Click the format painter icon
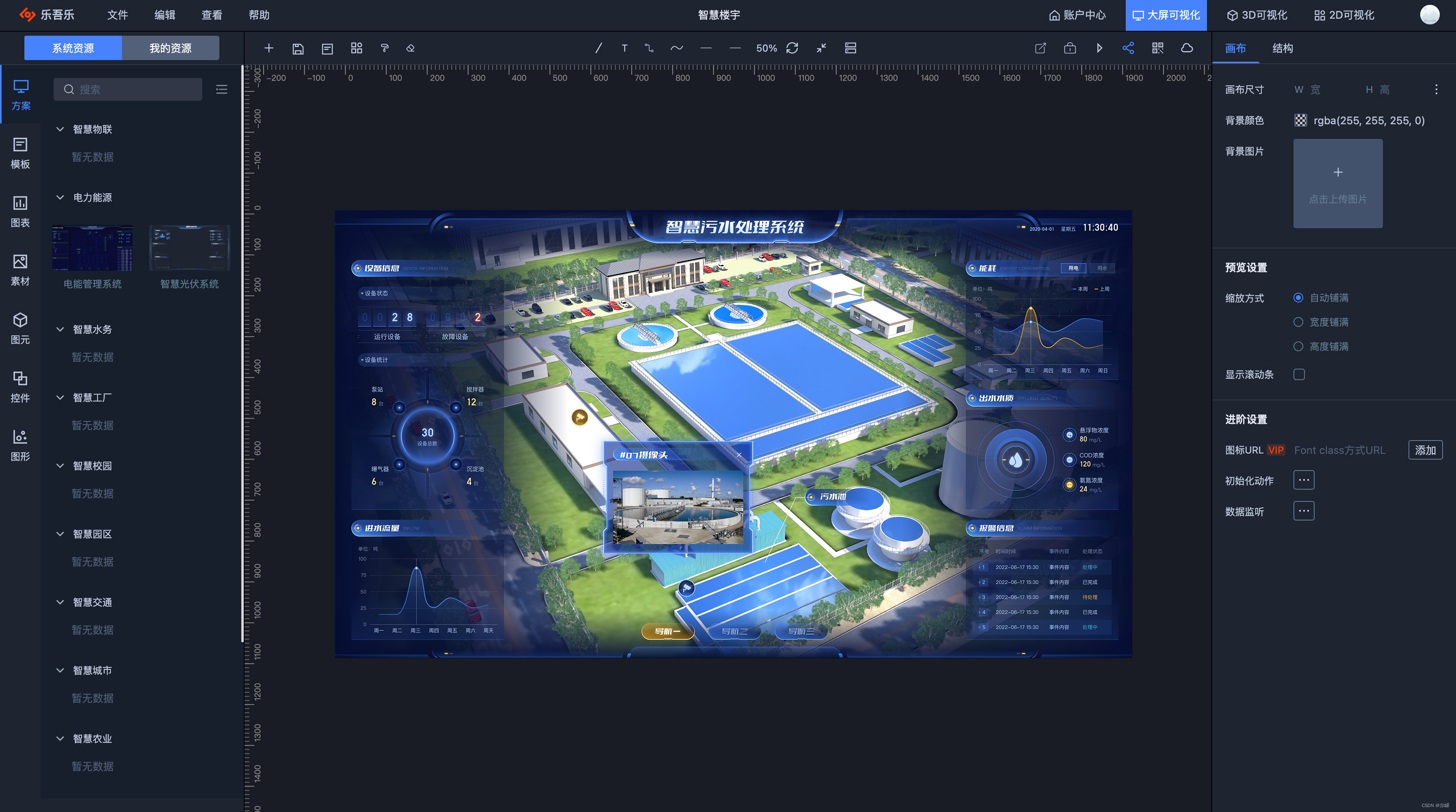 click(385, 49)
